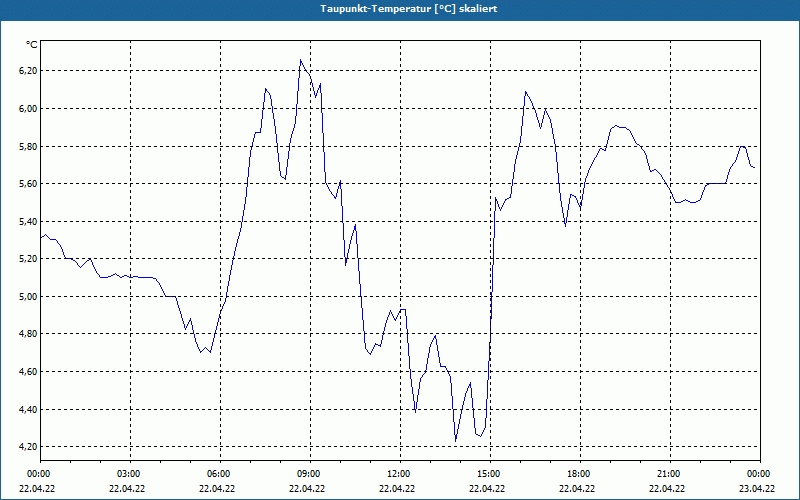Select the 6,20 y-axis value

(x=28, y=71)
